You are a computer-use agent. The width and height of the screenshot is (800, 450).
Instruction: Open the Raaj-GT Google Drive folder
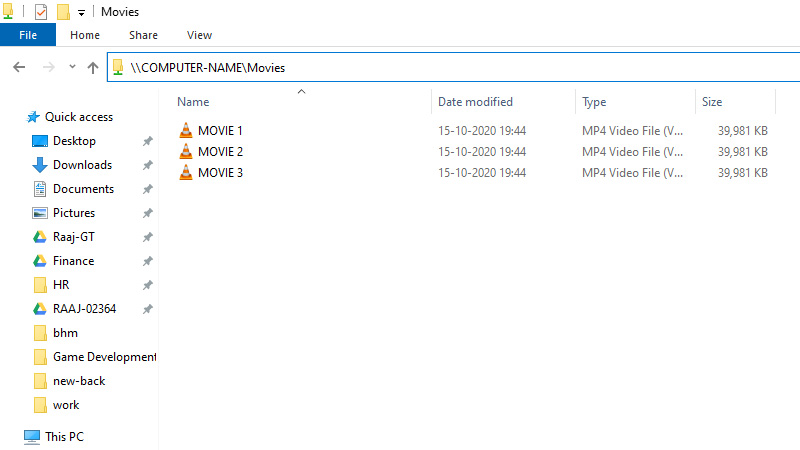pyautogui.click(x=73, y=237)
